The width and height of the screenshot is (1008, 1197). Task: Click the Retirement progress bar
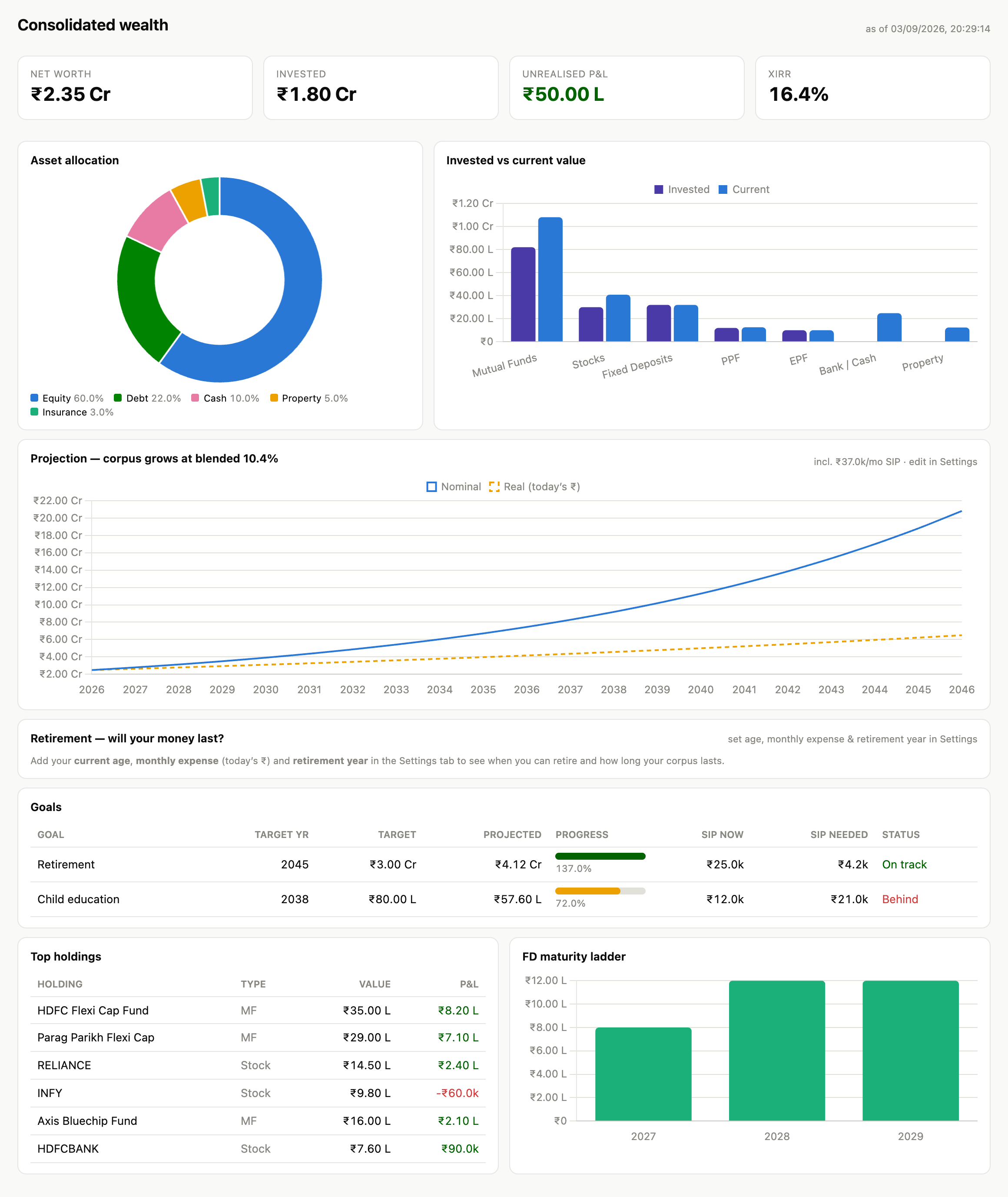[600, 856]
